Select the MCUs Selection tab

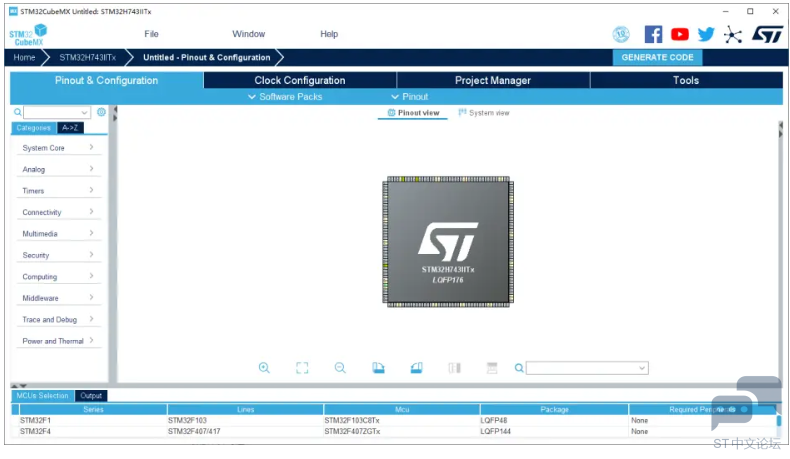[42, 396]
